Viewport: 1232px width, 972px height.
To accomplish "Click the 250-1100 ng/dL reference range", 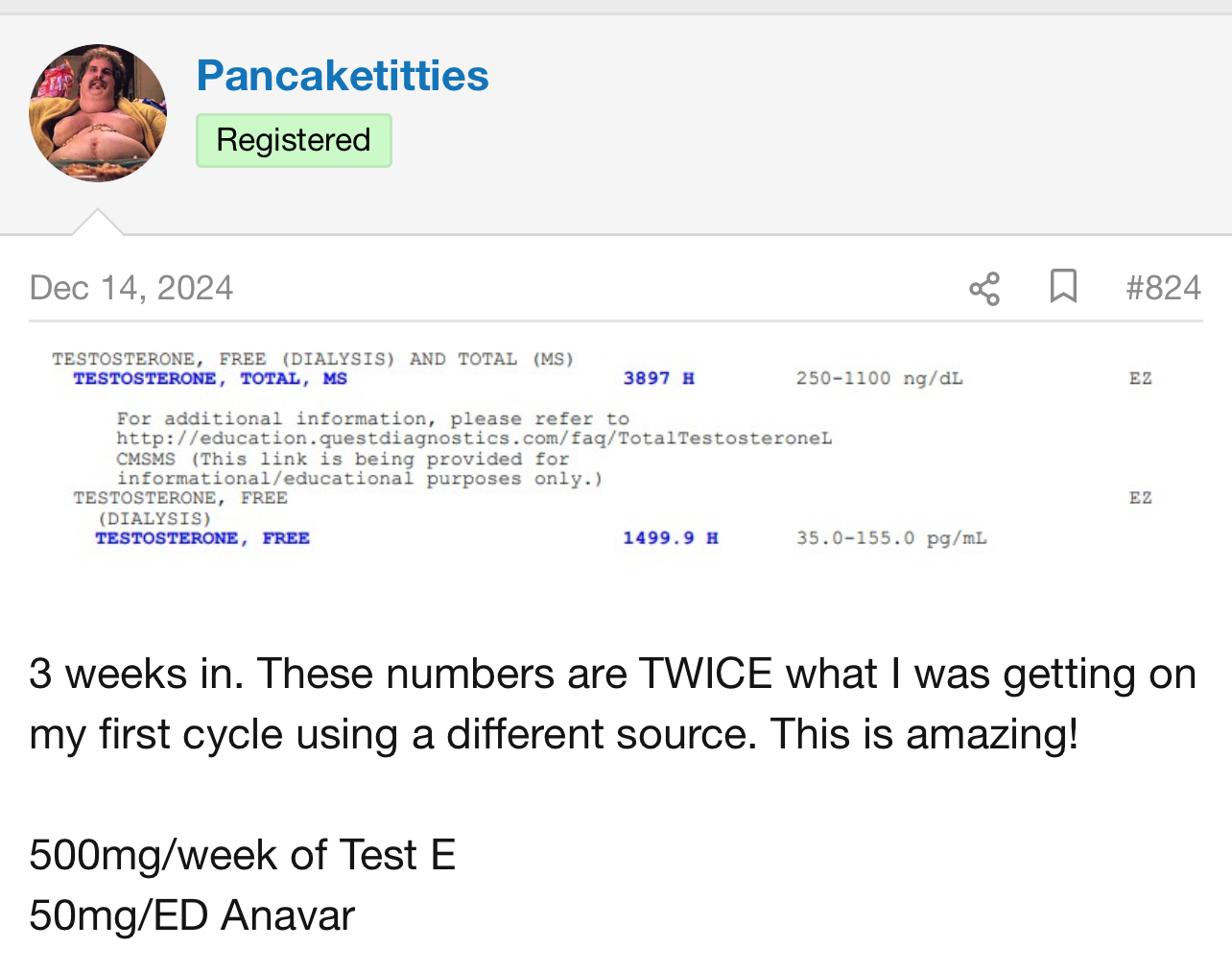I will click(879, 378).
